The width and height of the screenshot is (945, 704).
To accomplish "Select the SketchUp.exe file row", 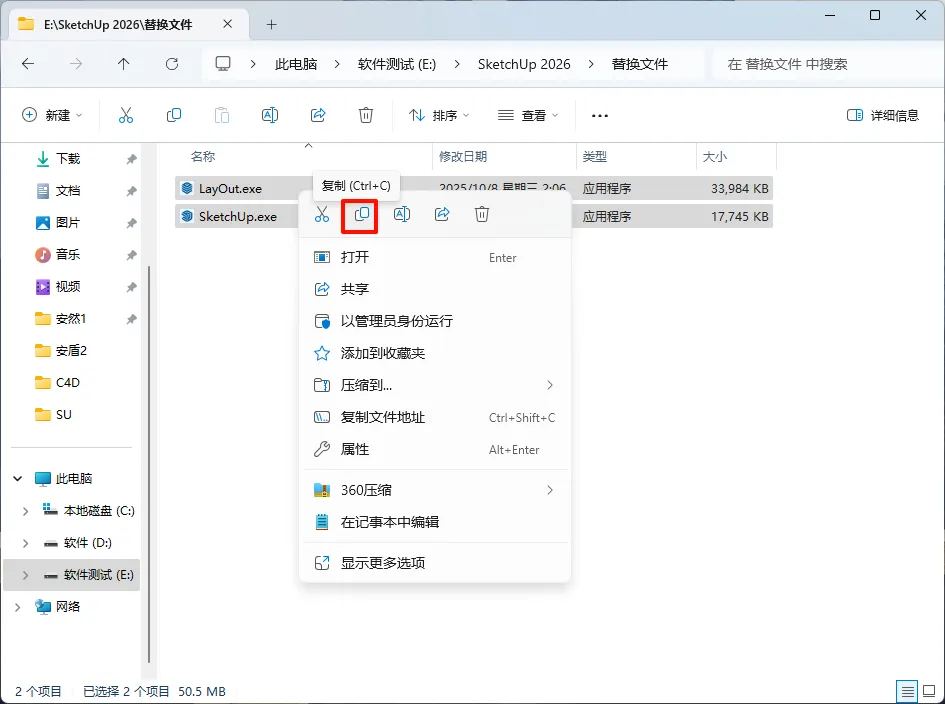I will coord(474,216).
